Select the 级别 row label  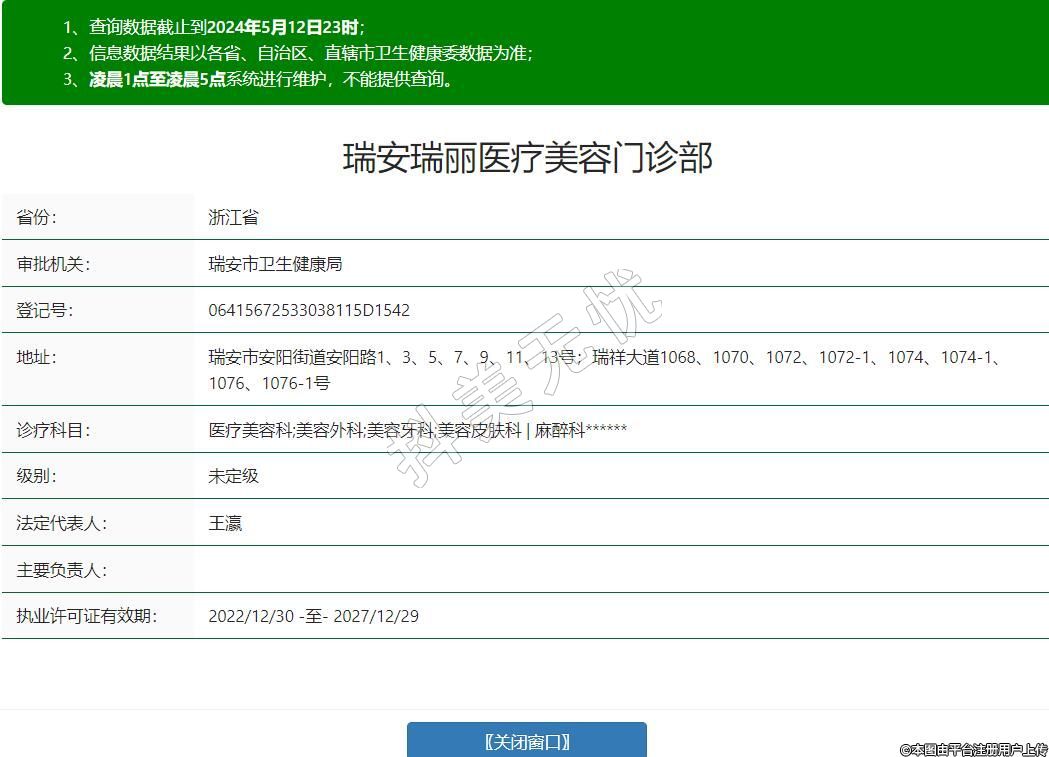pyautogui.click(x=37, y=476)
